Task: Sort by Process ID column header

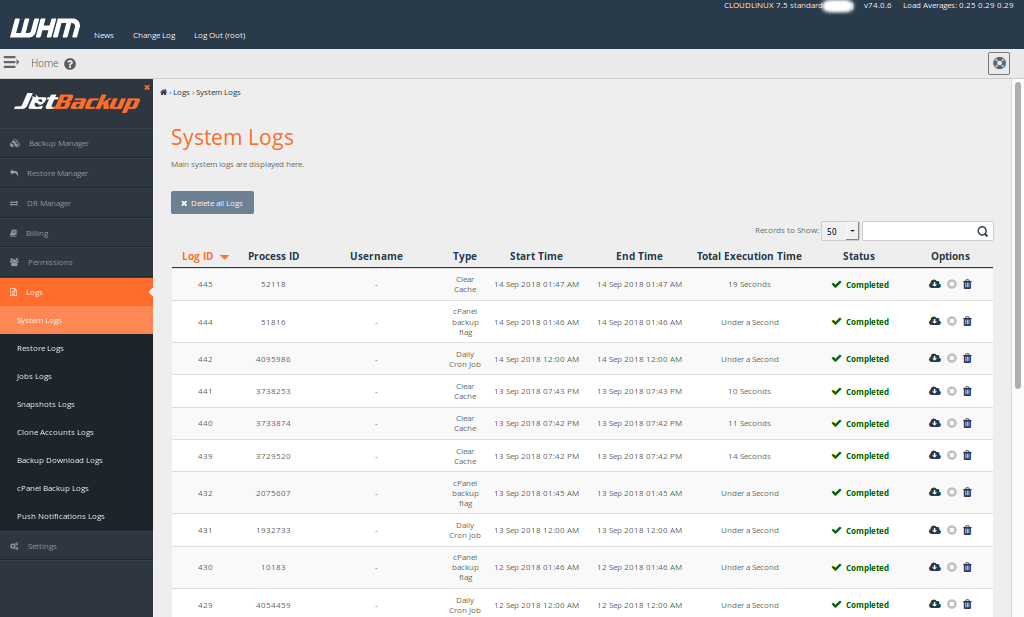Action: (274, 257)
